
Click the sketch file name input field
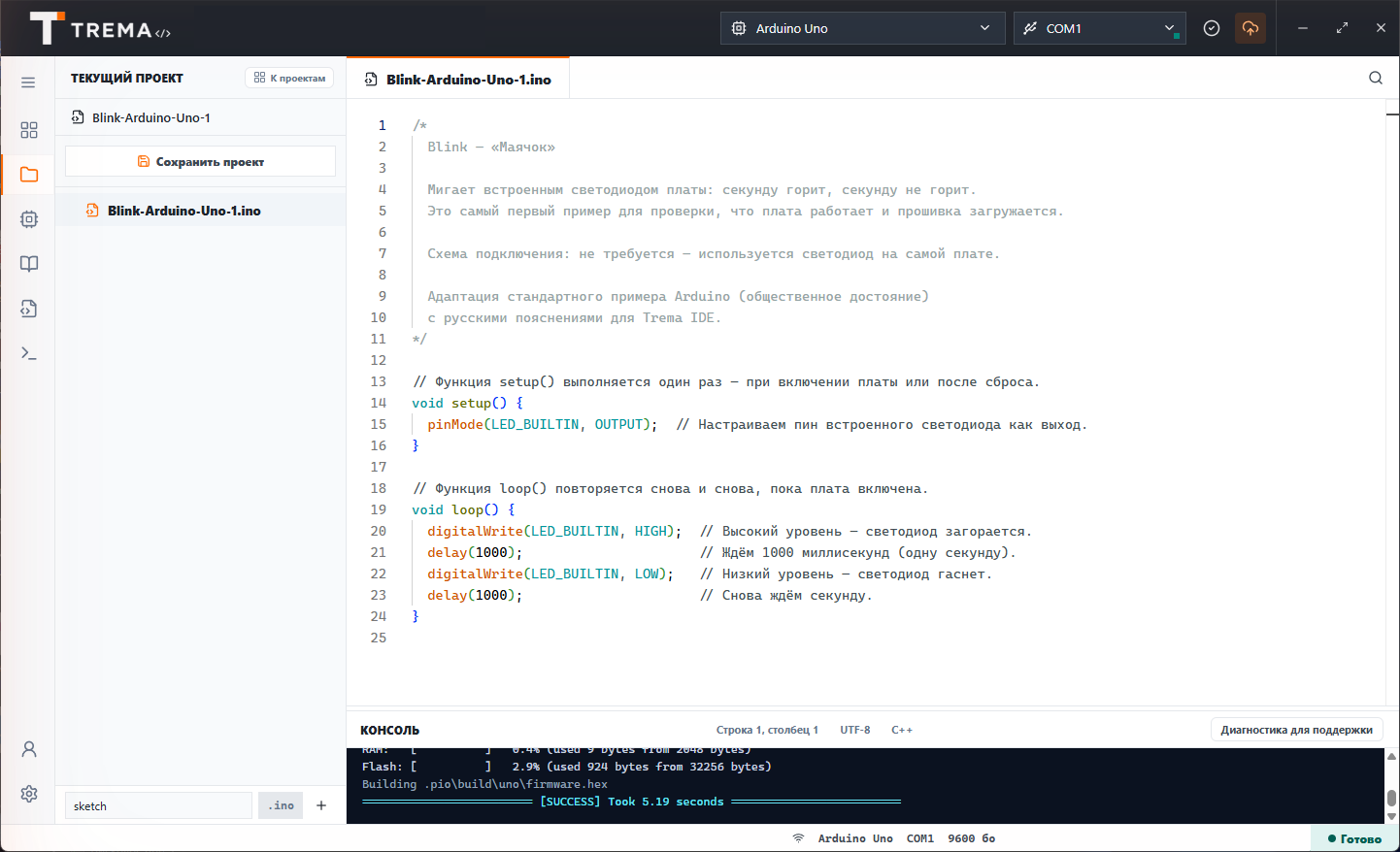click(158, 805)
